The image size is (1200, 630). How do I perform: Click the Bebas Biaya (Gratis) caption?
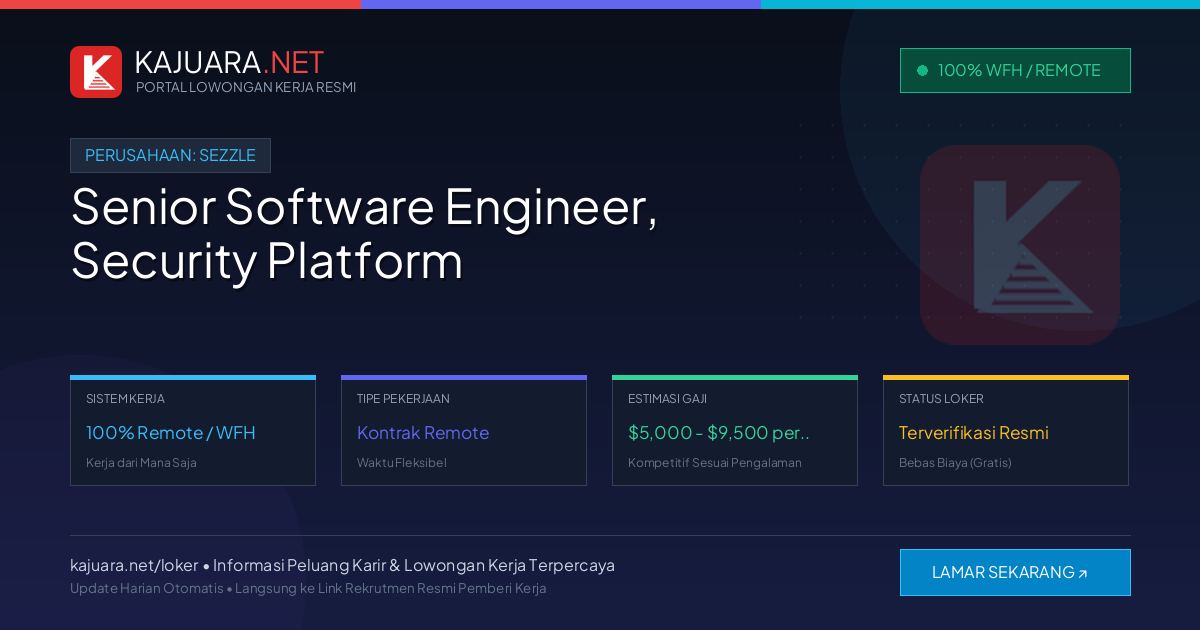[x=955, y=463]
